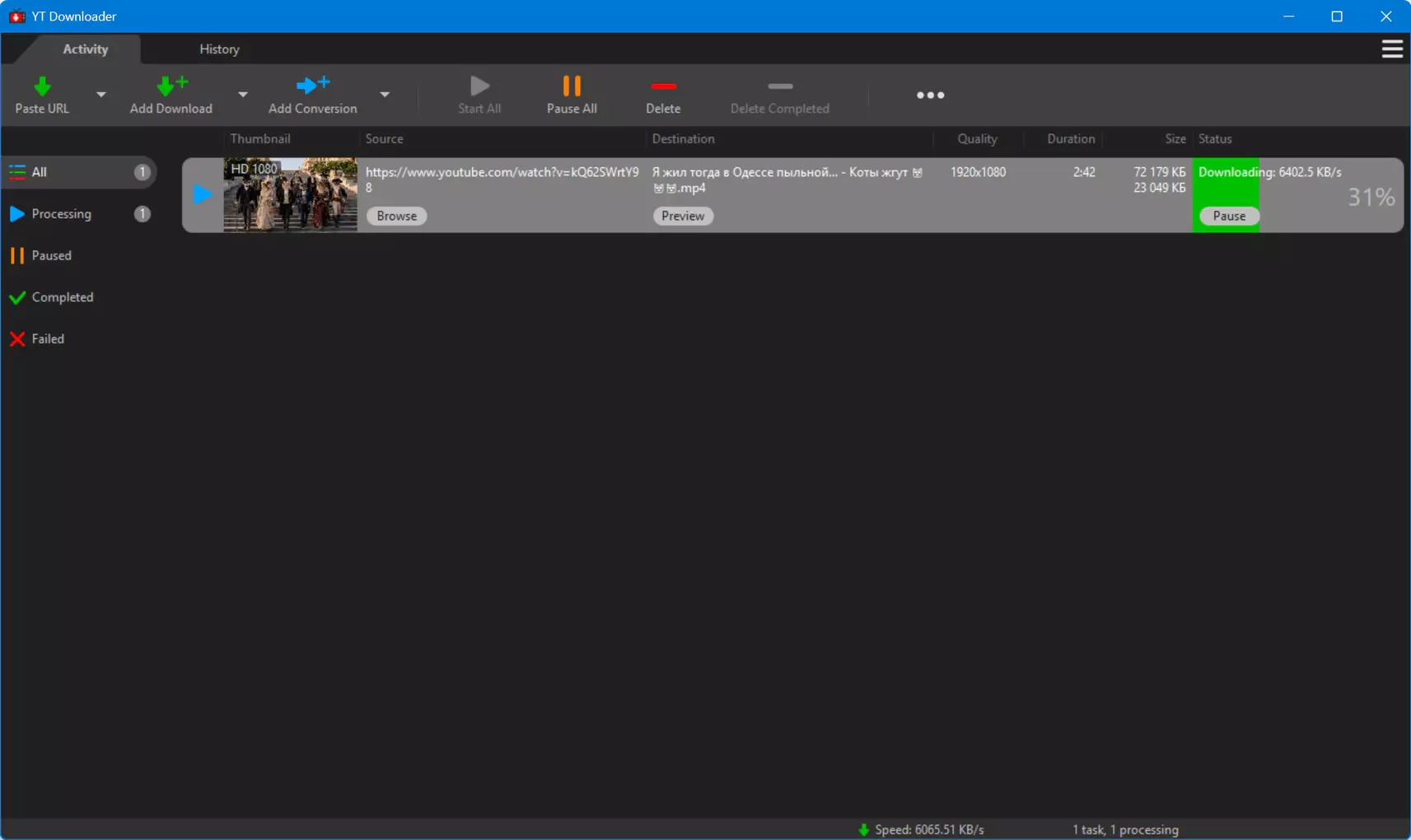Click the red Delete toolbar icon
The height and width of the screenshot is (840, 1411).
pyautogui.click(x=663, y=86)
